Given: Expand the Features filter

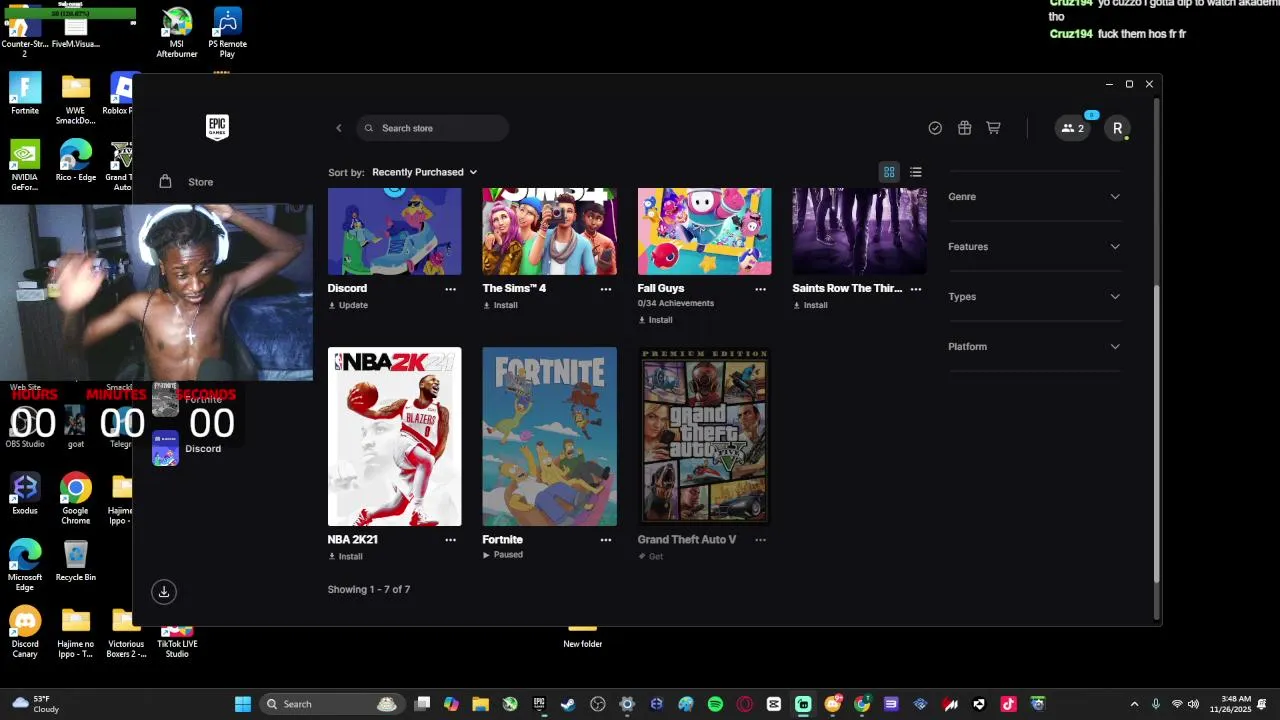Looking at the screenshot, I should coord(1034,246).
